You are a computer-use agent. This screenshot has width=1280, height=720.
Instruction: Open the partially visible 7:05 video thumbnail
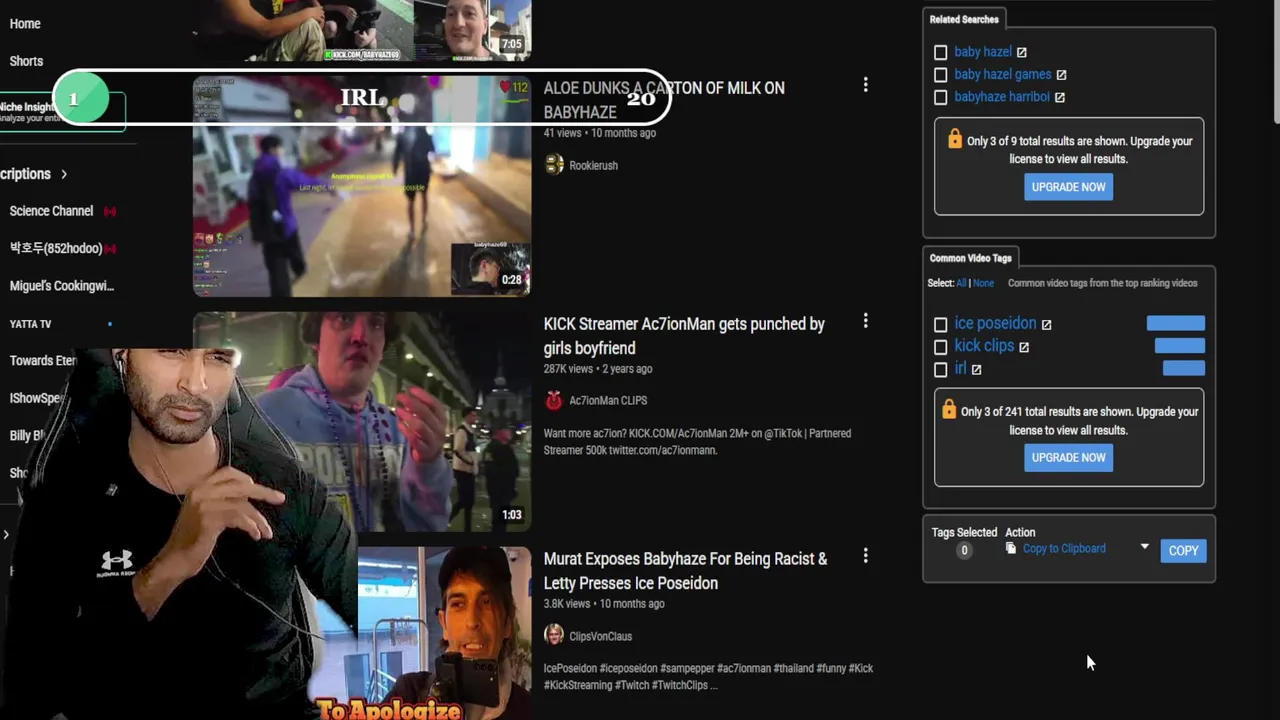(x=362, y=30)
